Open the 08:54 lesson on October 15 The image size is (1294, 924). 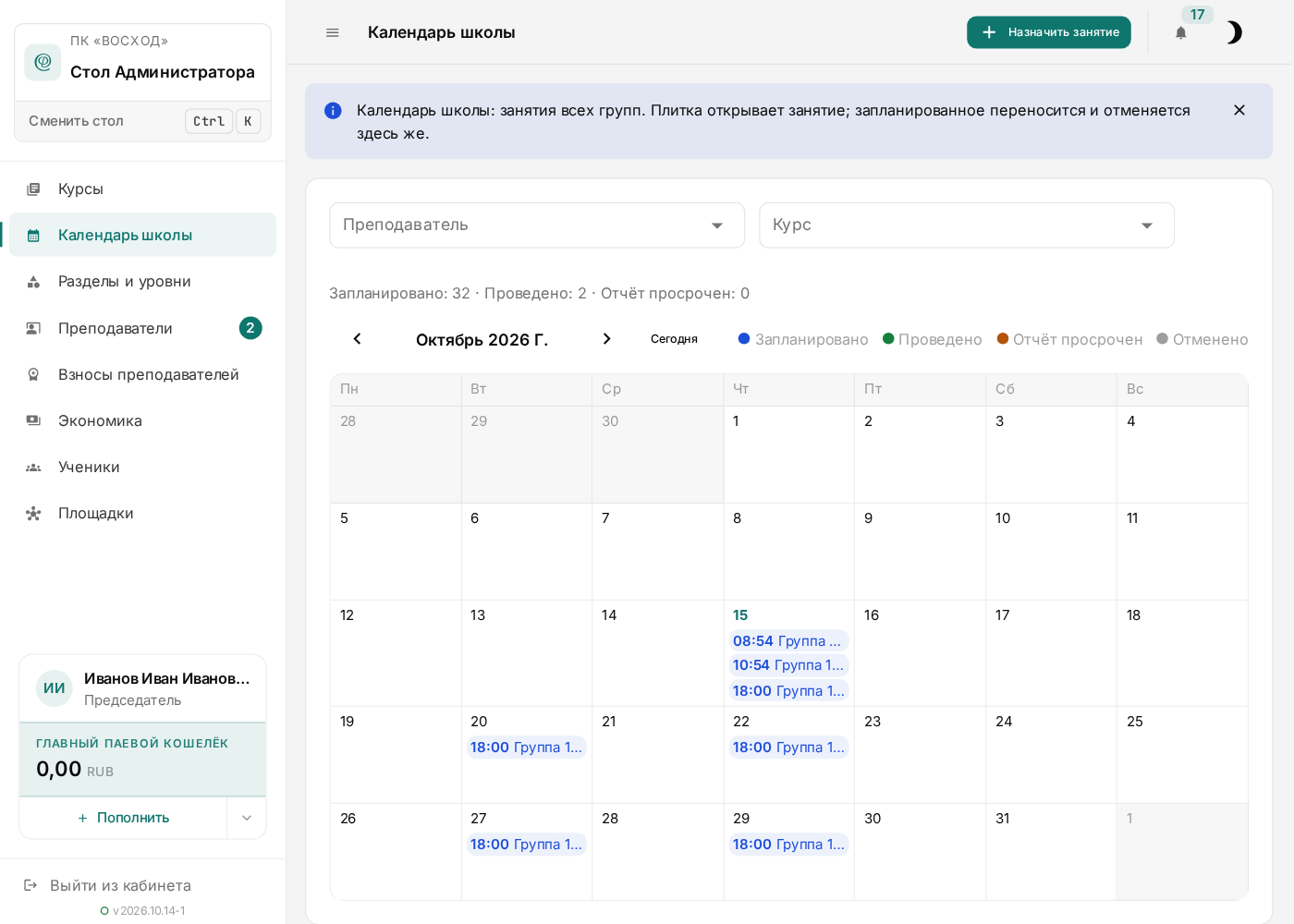(x=788, y=641)
